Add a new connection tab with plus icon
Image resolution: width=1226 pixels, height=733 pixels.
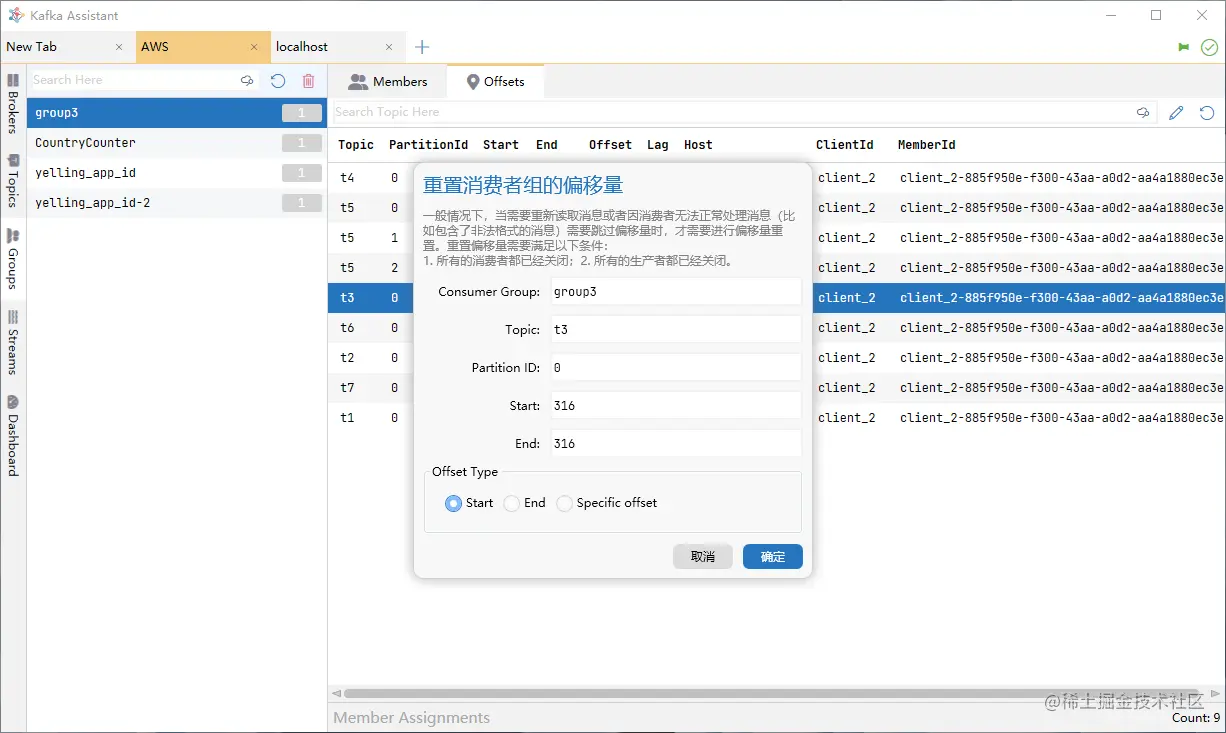[422, 47]
